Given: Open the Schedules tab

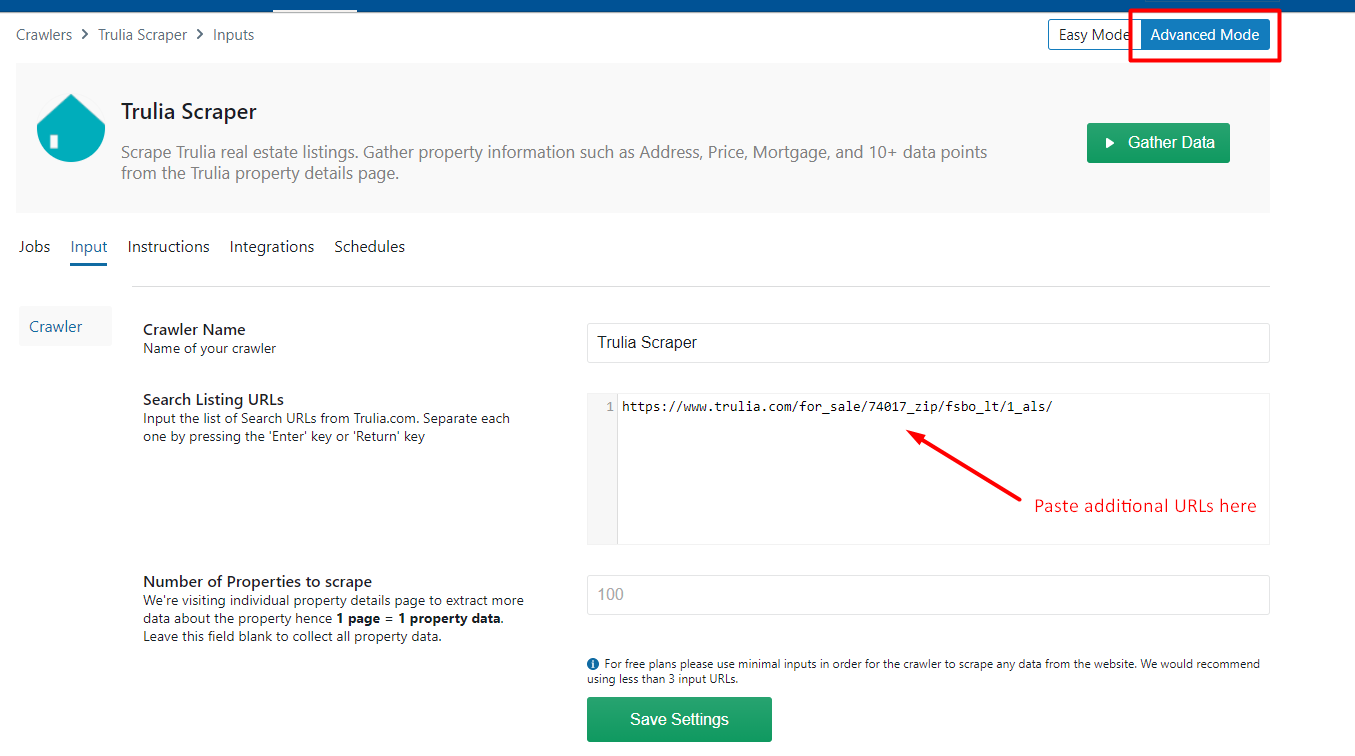Looking at the screenshot, I should pyautogui.click(x=369, y=247).
